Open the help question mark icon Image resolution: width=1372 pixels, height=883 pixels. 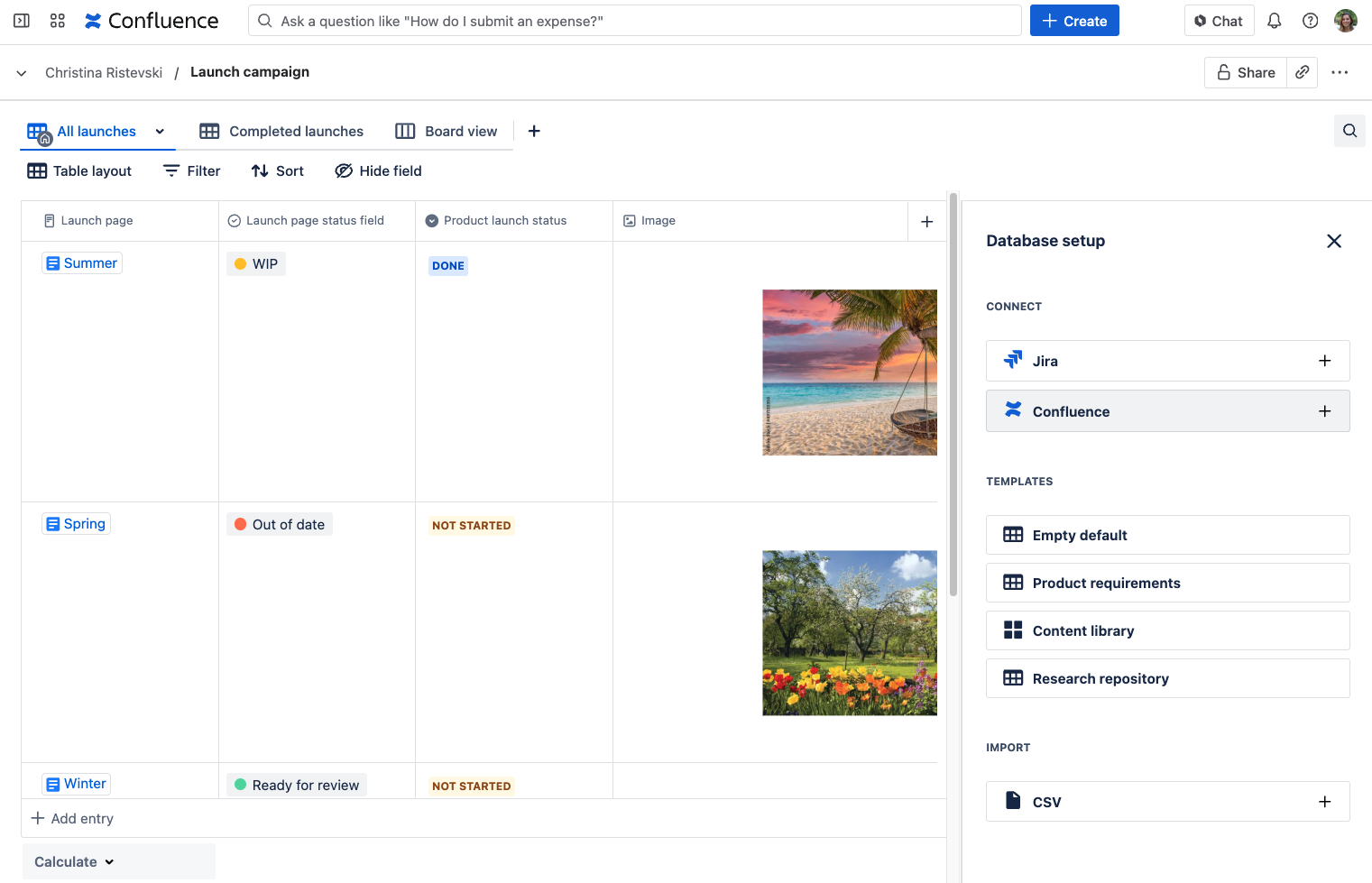(x=1311, y=21)
